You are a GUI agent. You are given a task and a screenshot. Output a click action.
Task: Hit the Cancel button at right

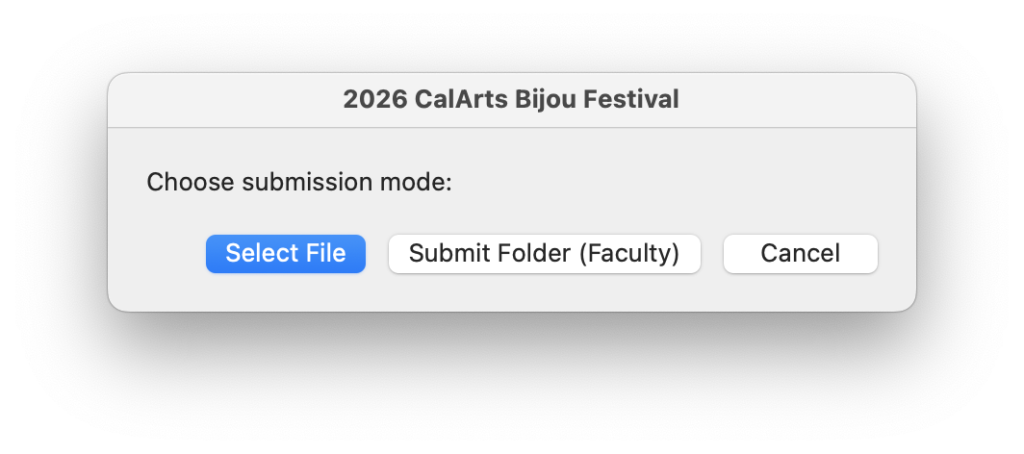pyautogui.click(x=800, y=254)
